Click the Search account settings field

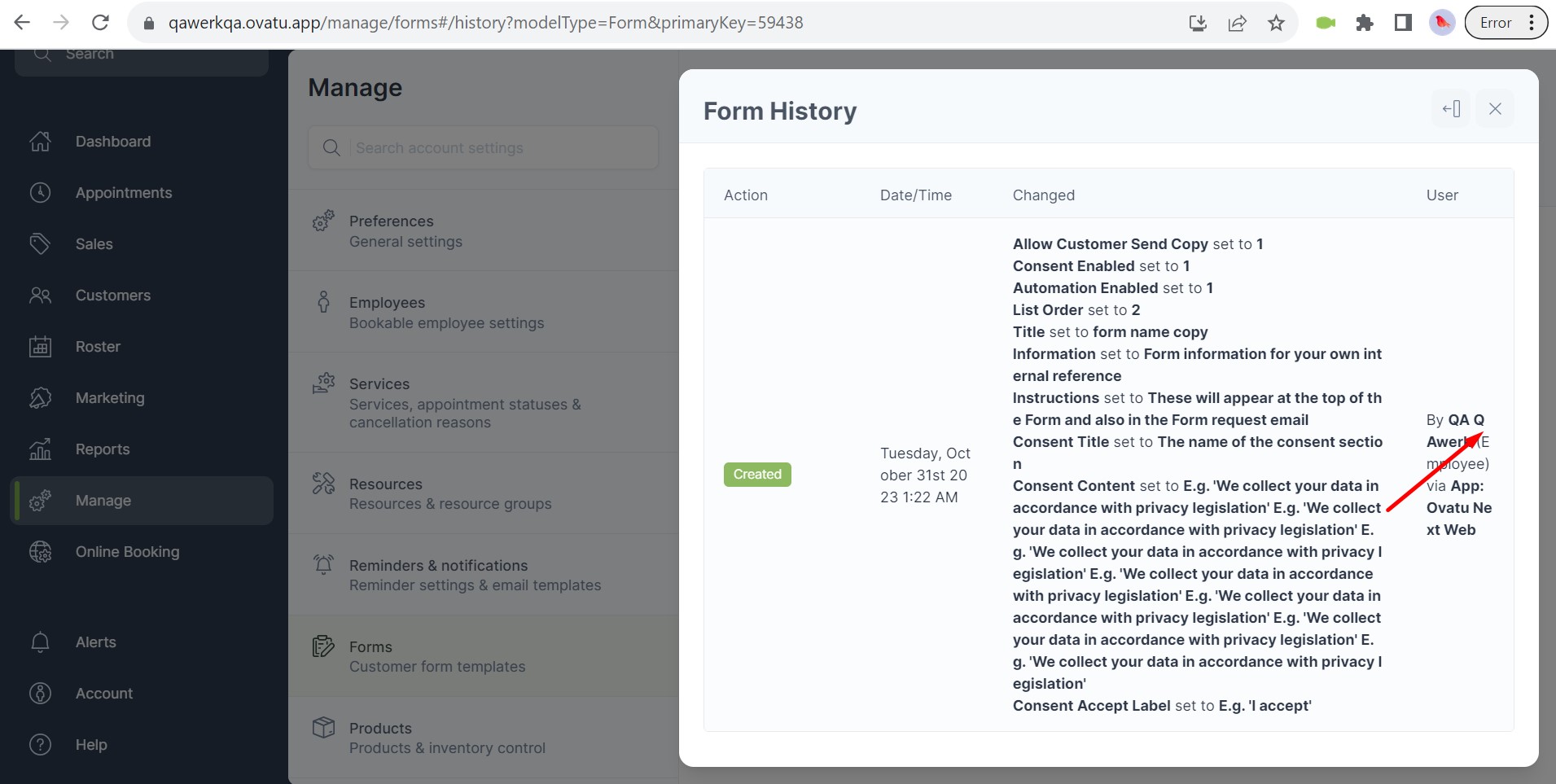pyautogui.click(x=484, y=148)
